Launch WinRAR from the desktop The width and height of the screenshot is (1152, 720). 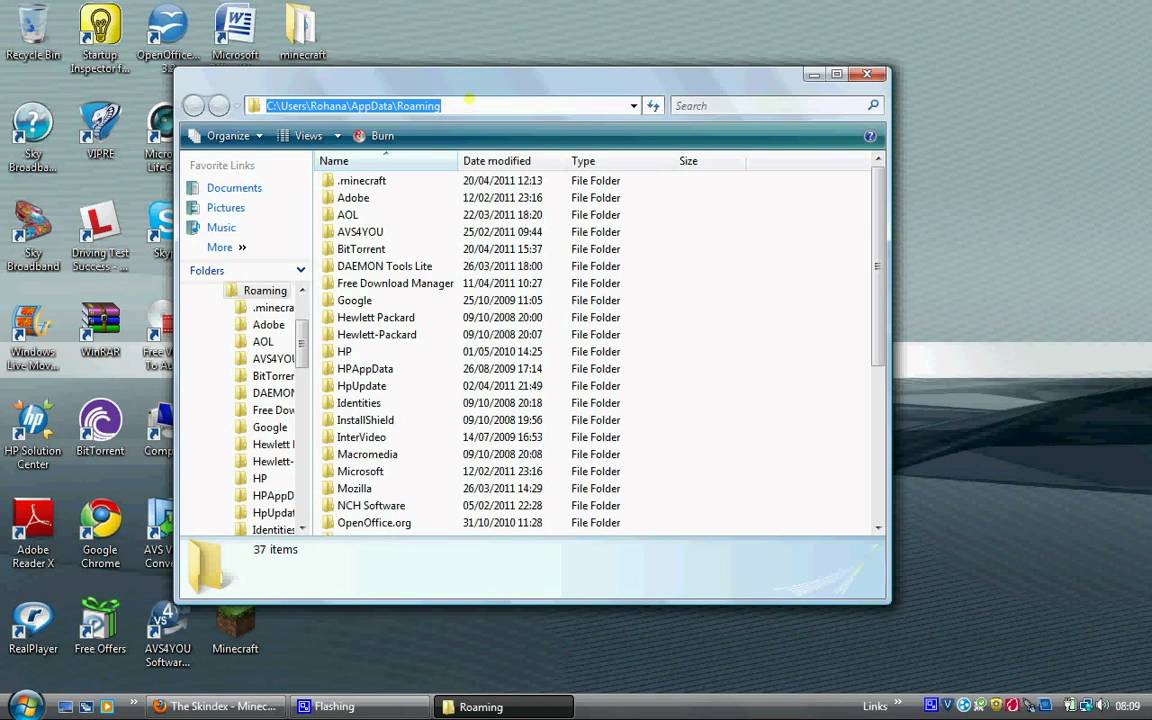tap(100, 329)
